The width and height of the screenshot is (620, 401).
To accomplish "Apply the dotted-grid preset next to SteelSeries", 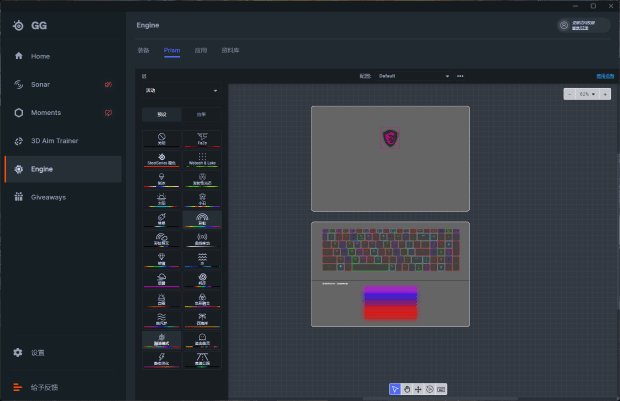I will point(202,159).
